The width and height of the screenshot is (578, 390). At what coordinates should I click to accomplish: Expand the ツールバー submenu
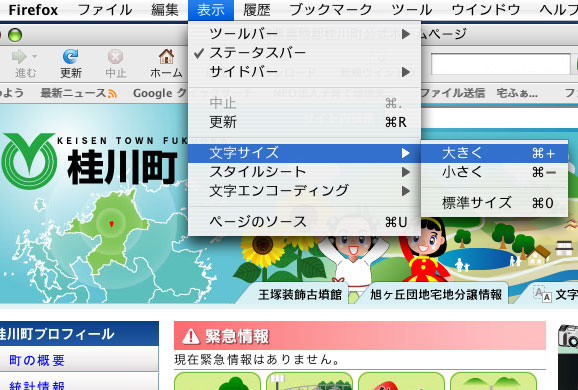click(304, 34)
